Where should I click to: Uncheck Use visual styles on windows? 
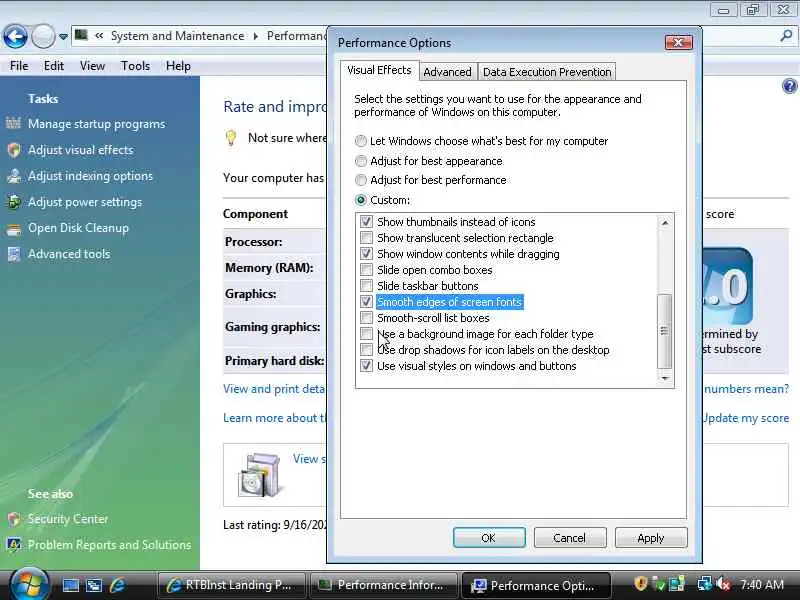(x=366, y=366)
